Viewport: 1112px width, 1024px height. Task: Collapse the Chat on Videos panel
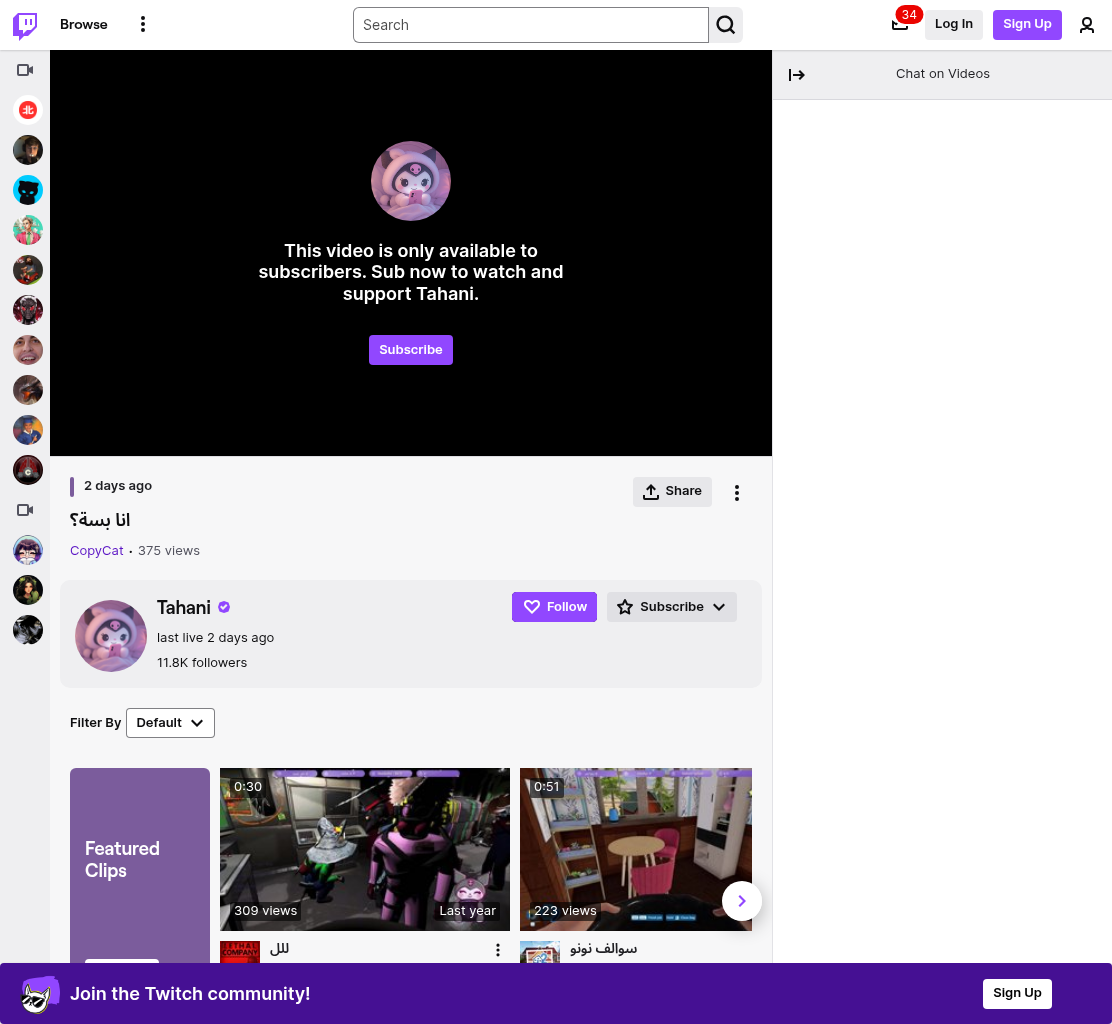tap(796, 74)
